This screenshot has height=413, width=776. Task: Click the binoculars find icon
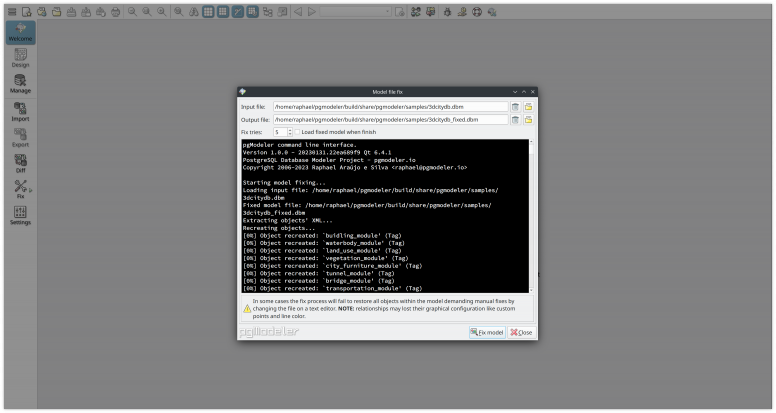(194, 12)
